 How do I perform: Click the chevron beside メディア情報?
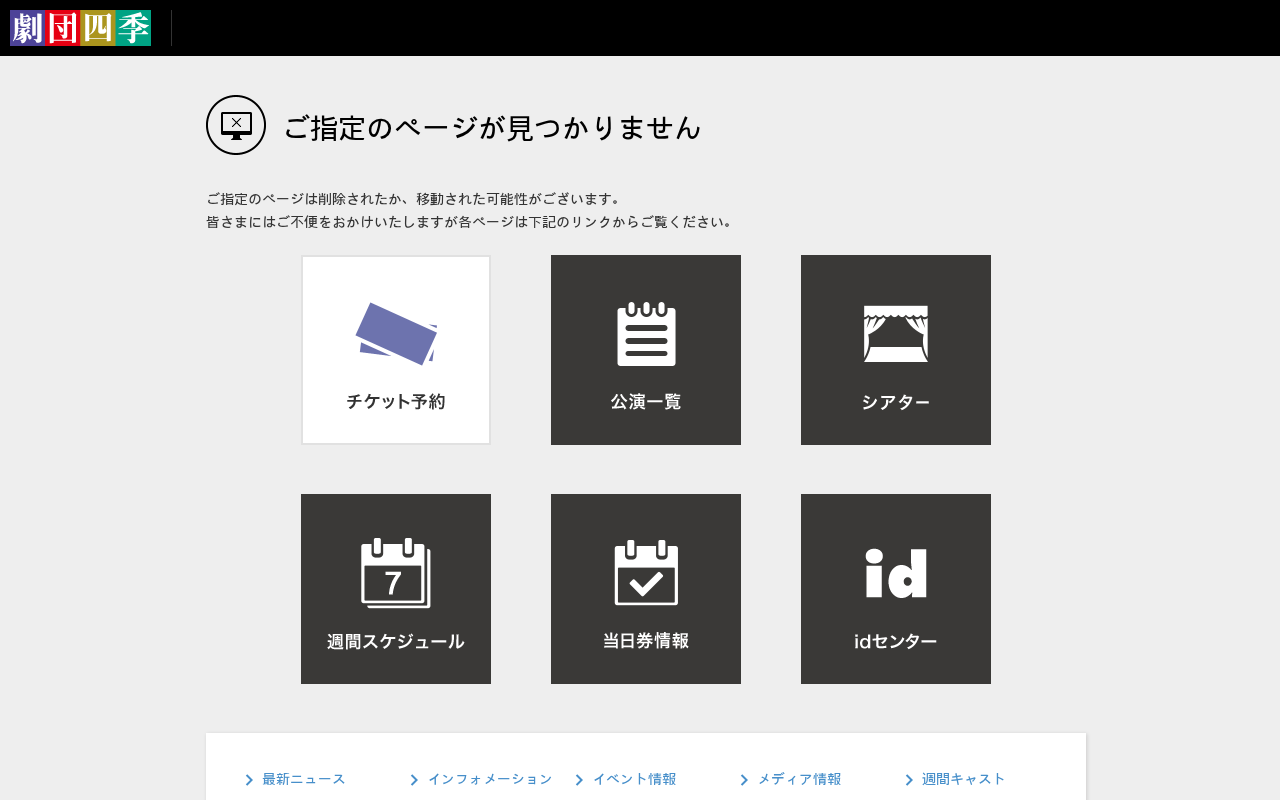744,780
